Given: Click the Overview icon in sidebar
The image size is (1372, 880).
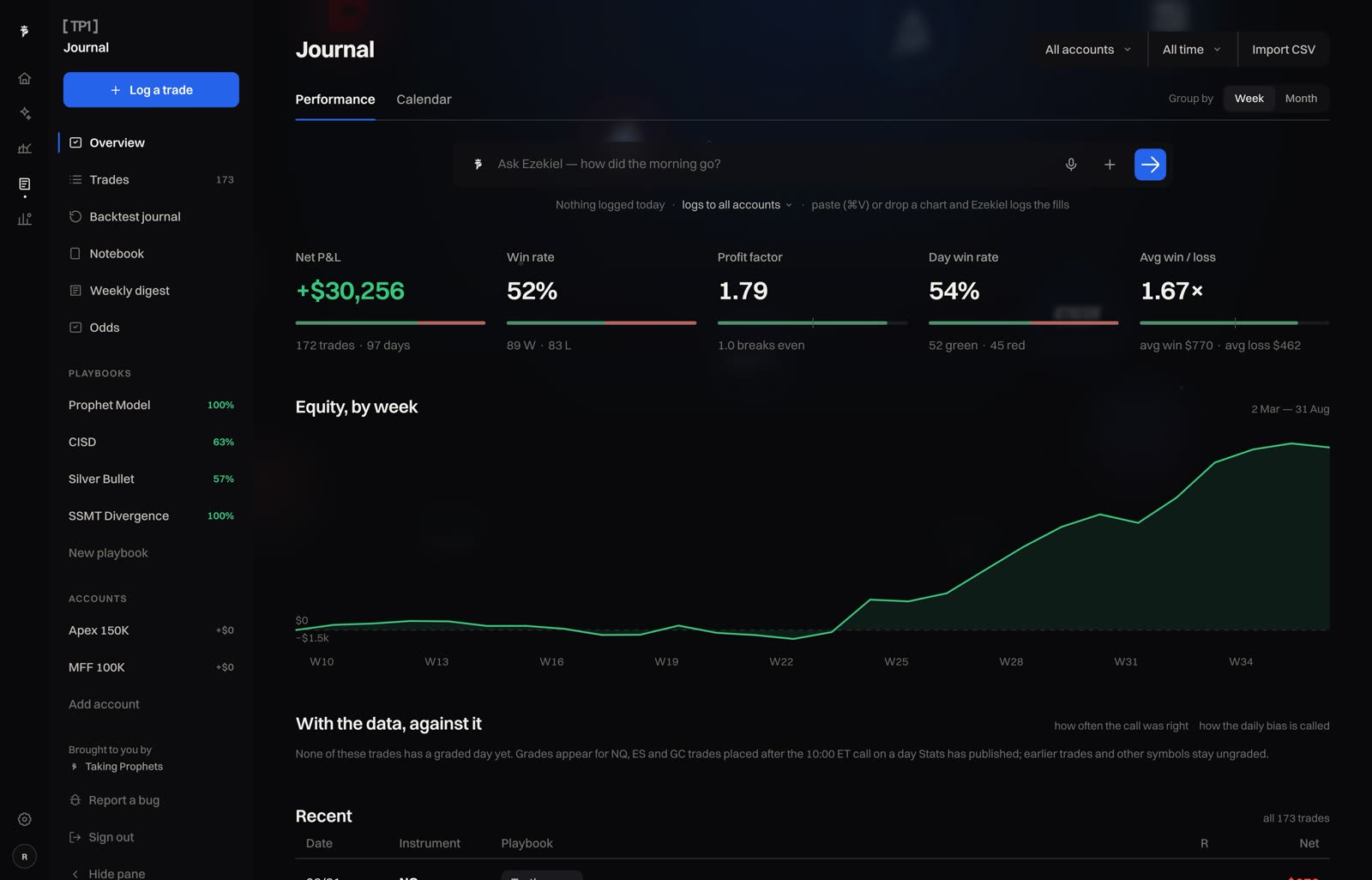Looking at the screenshot, I should click(75, 142).
